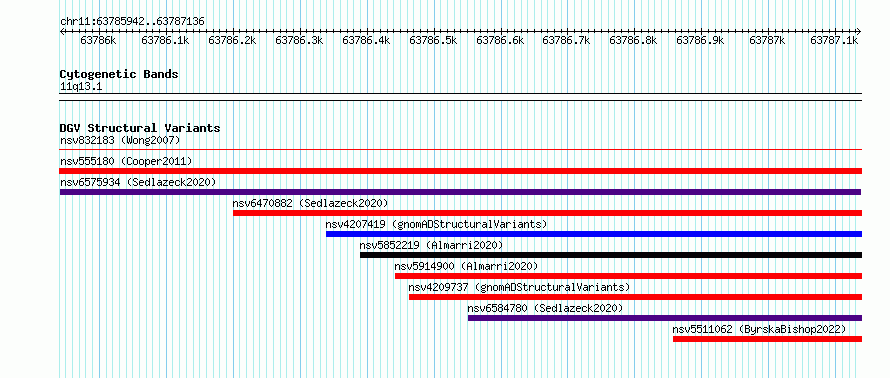Select the thin red nsv832183 variant line
The height and width of the screenshot is (378, 890).
(x=460, y=150)
